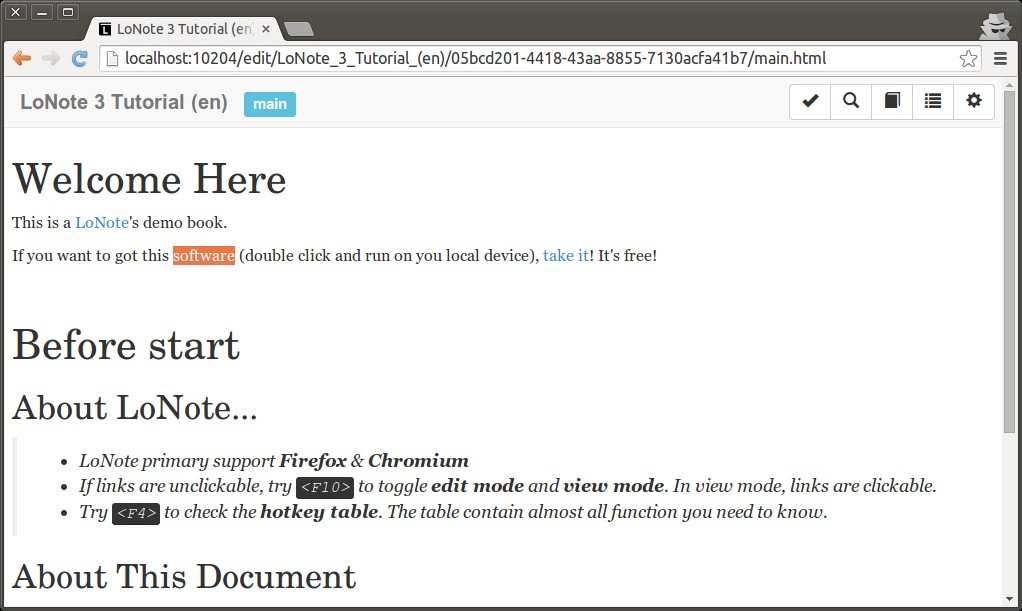Maximize the browser window
This screenshot has width=1022, height=611.
(68, 12)
